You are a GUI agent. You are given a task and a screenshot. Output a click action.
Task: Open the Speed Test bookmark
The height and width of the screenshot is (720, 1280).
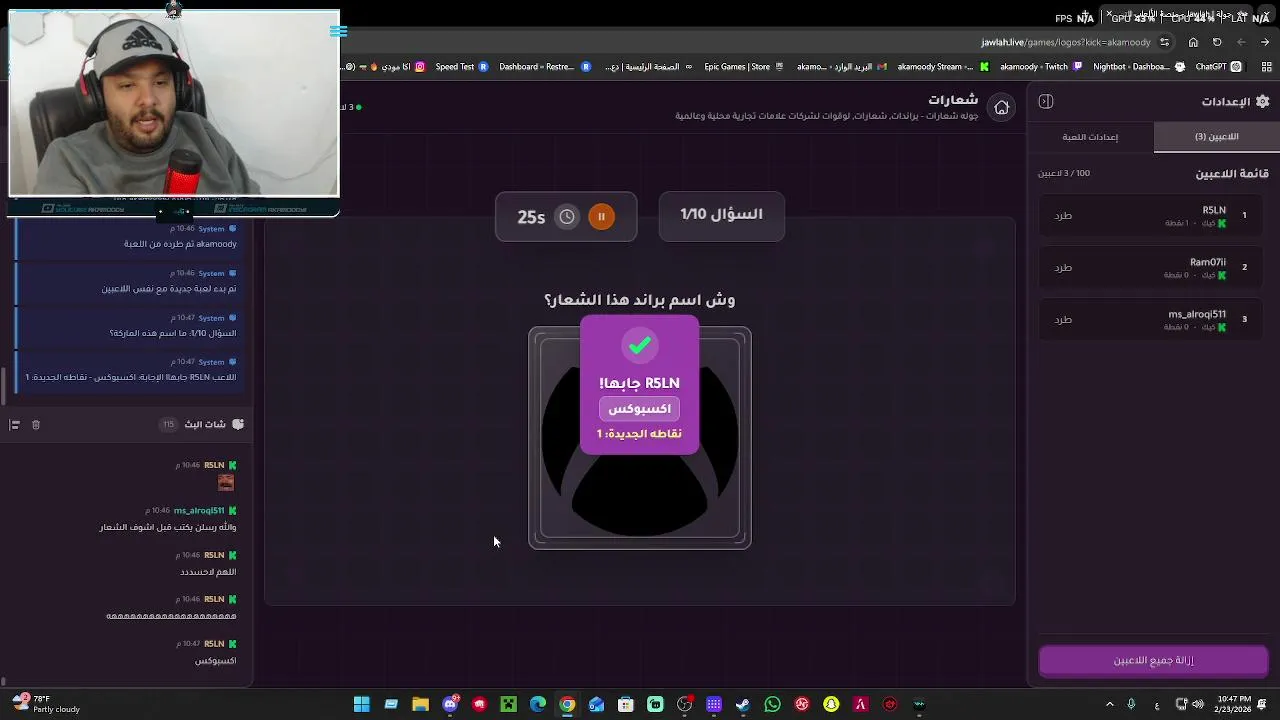point(462,67)
